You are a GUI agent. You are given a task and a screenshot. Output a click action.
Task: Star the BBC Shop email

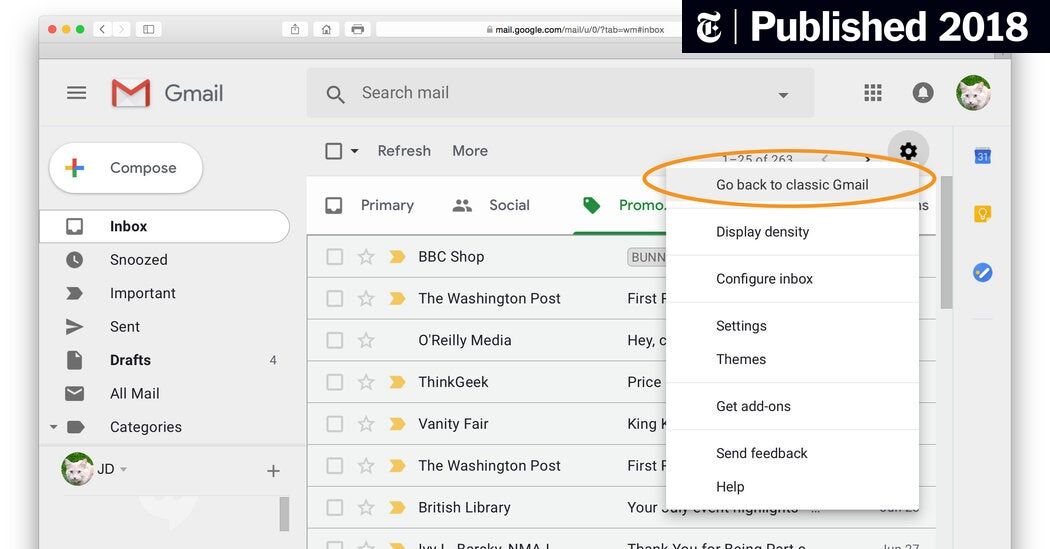366,256
